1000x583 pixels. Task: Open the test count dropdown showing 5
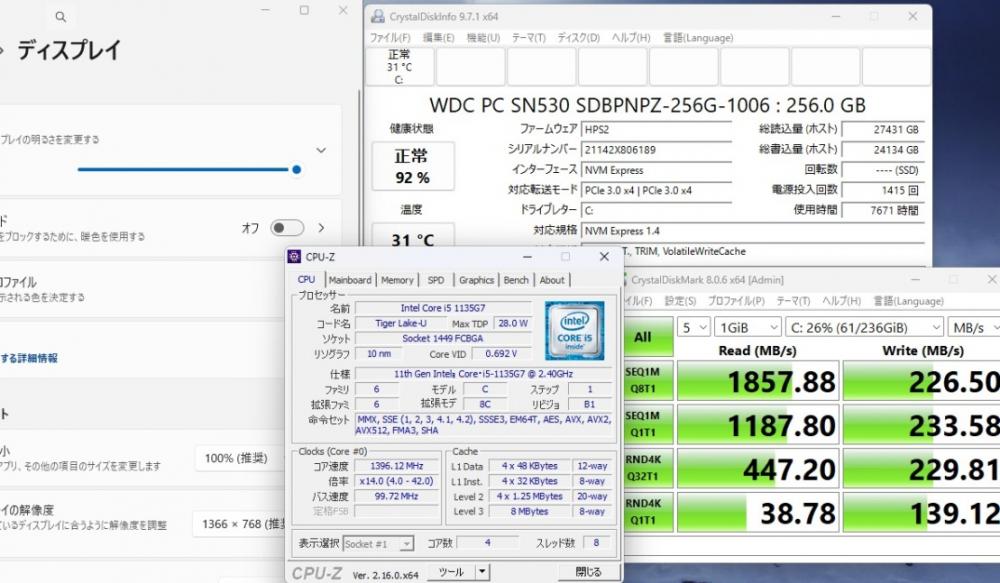(694, 328)
